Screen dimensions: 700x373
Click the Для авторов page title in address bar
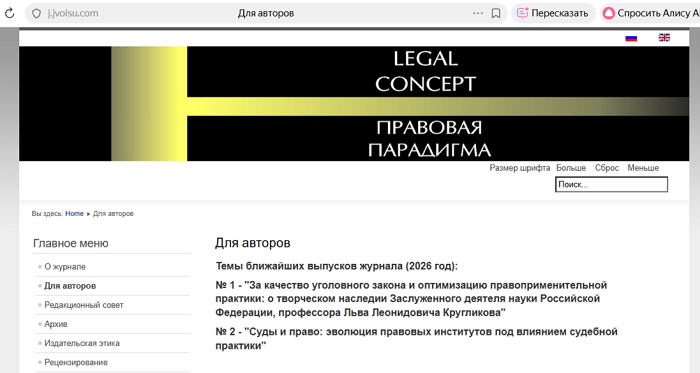click(266, 13)
